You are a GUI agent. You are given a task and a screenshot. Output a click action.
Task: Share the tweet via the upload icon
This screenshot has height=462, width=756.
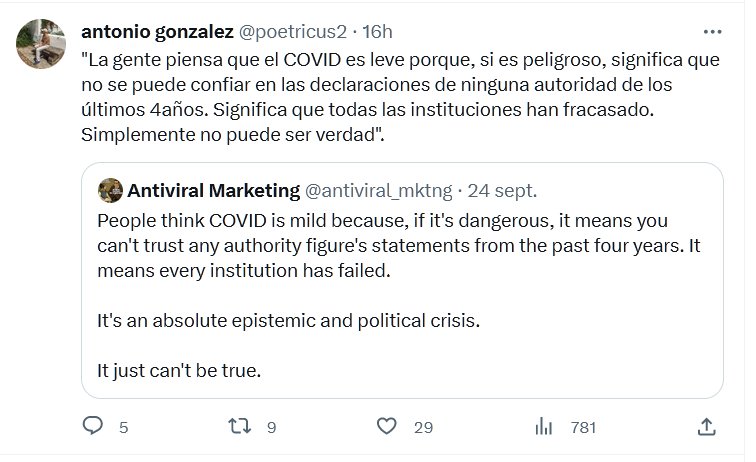coord(706,426)
